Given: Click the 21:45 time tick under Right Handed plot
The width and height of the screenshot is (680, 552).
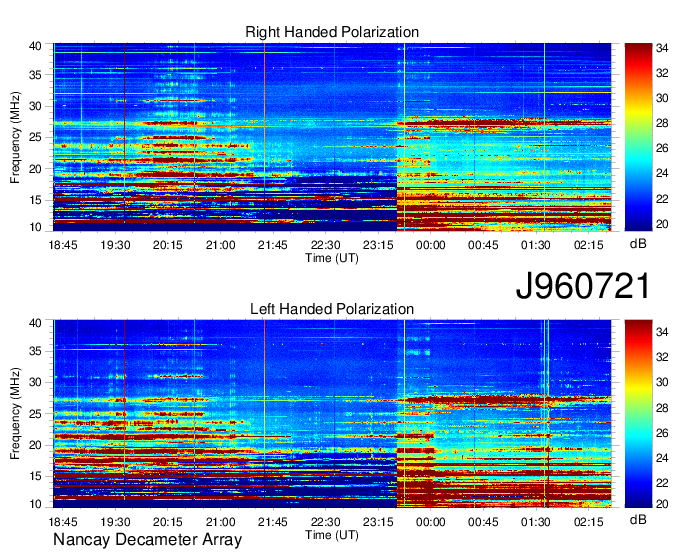Looking at the screenshot, I should click(x=273, y=245).
